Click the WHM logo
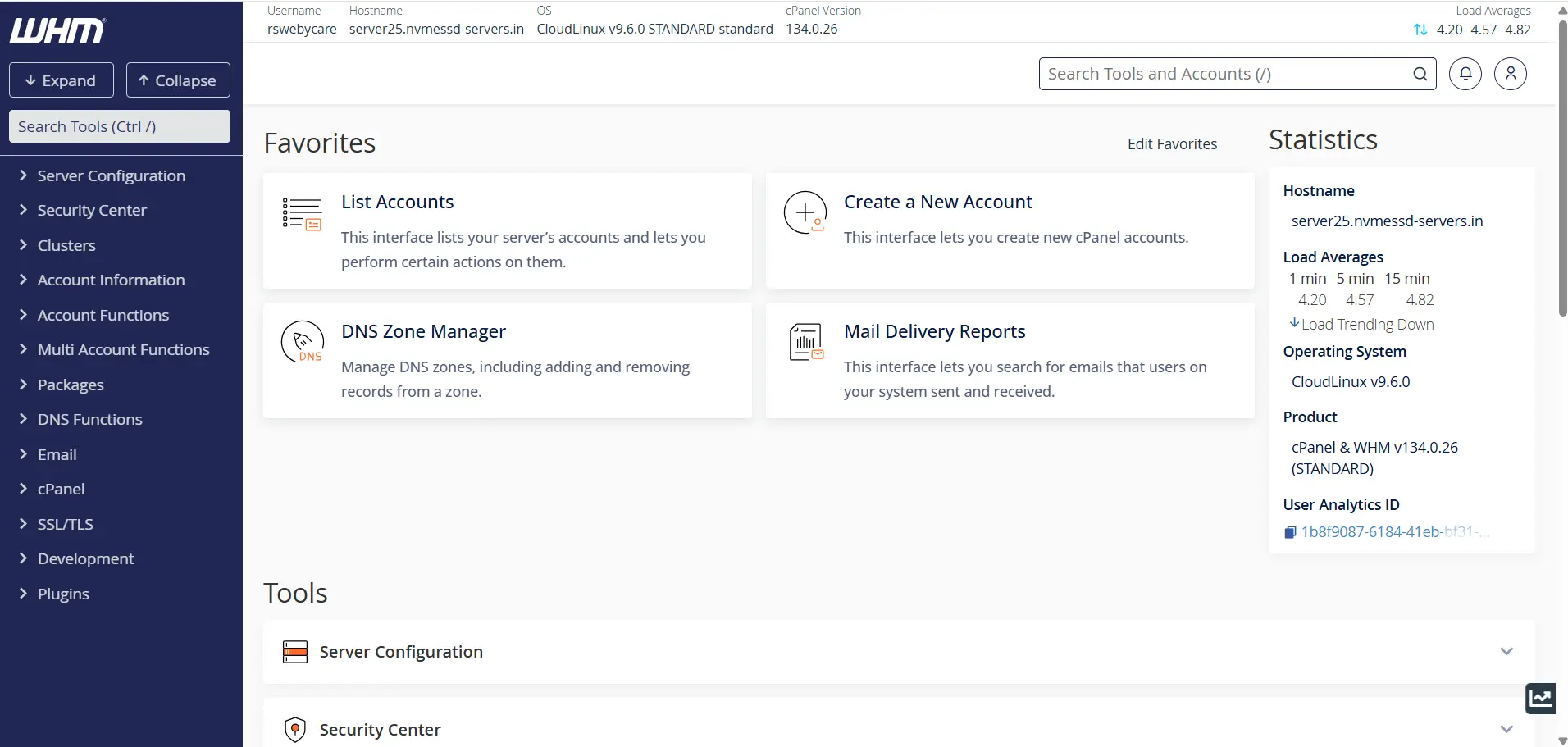 pos(57,31)
